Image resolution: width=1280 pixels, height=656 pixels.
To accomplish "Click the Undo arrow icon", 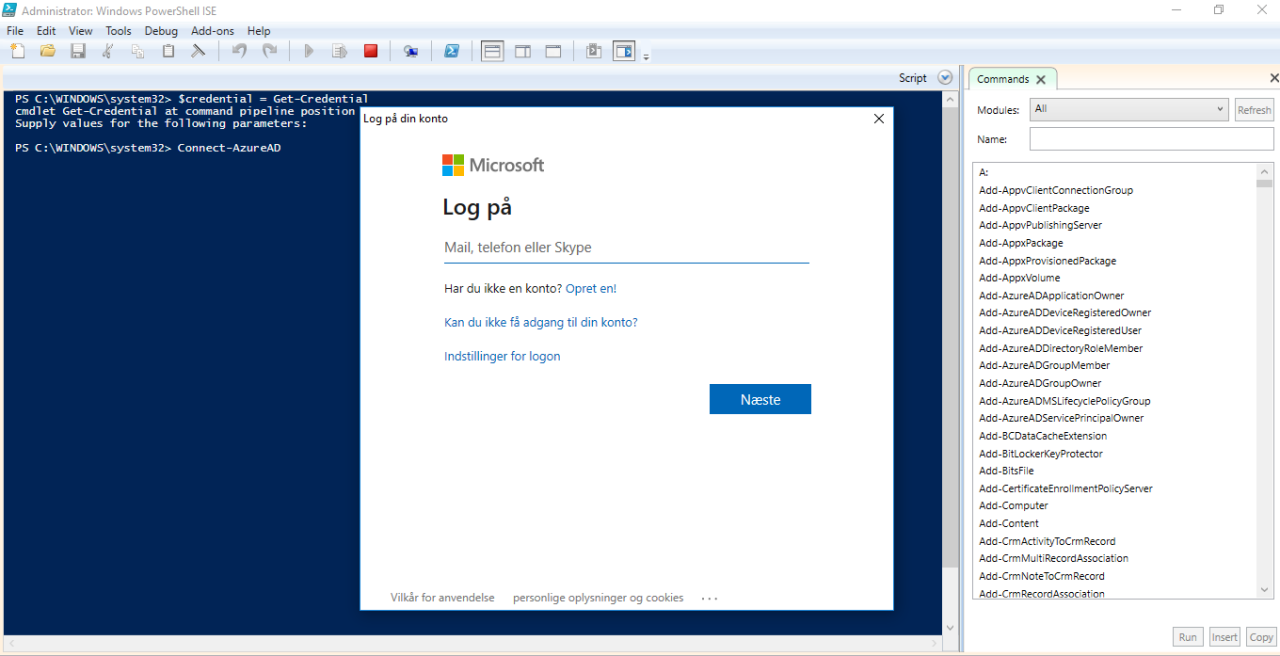I will 239,51.
